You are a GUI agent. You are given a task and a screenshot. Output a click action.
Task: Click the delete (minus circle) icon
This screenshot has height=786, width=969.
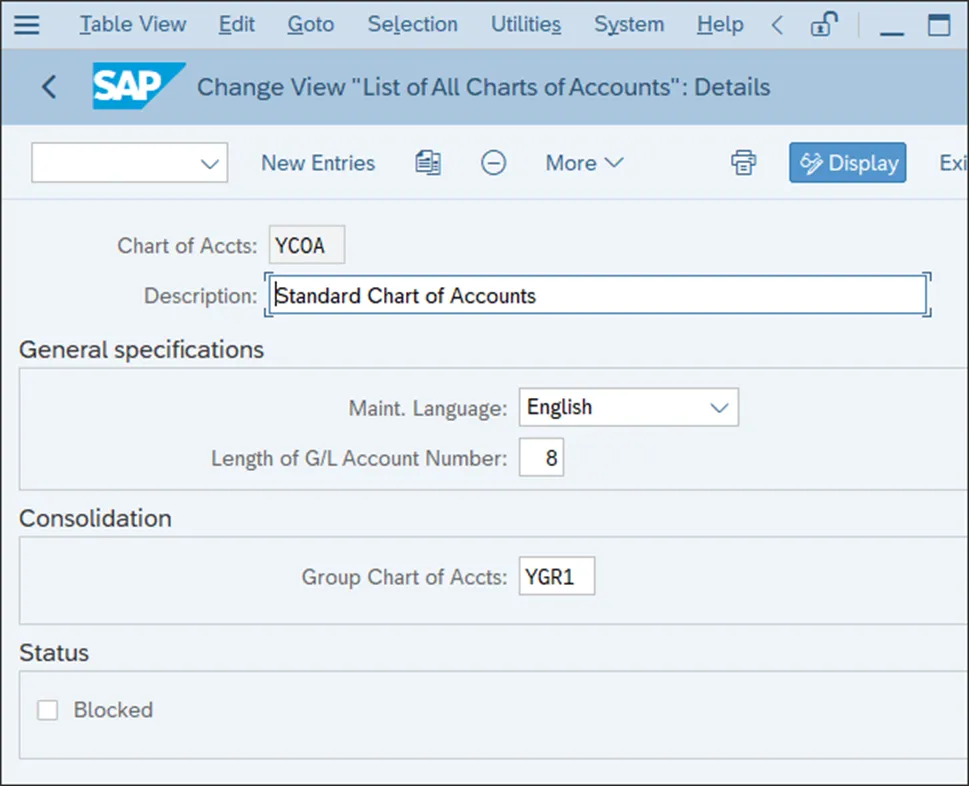coord(493,163)
